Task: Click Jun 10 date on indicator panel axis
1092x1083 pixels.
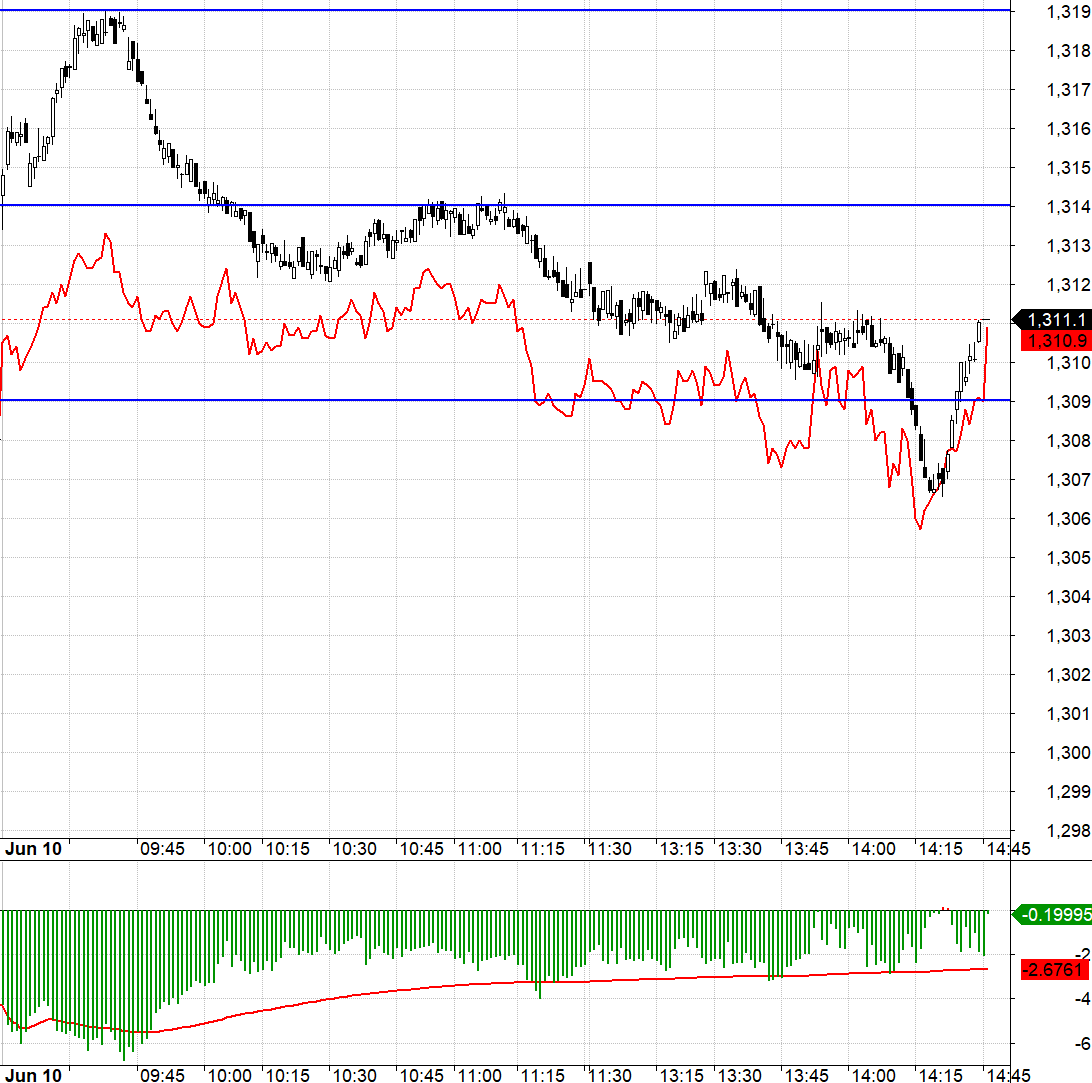Action: click(33, 1075)
